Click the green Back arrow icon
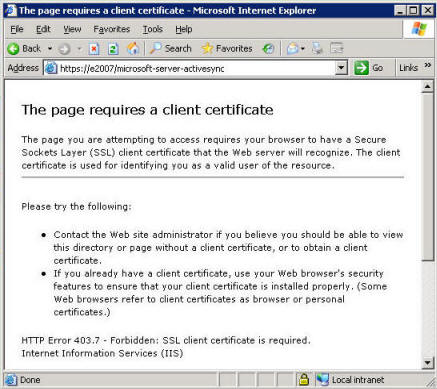The image size is (437, 389). tap(13, 49)
